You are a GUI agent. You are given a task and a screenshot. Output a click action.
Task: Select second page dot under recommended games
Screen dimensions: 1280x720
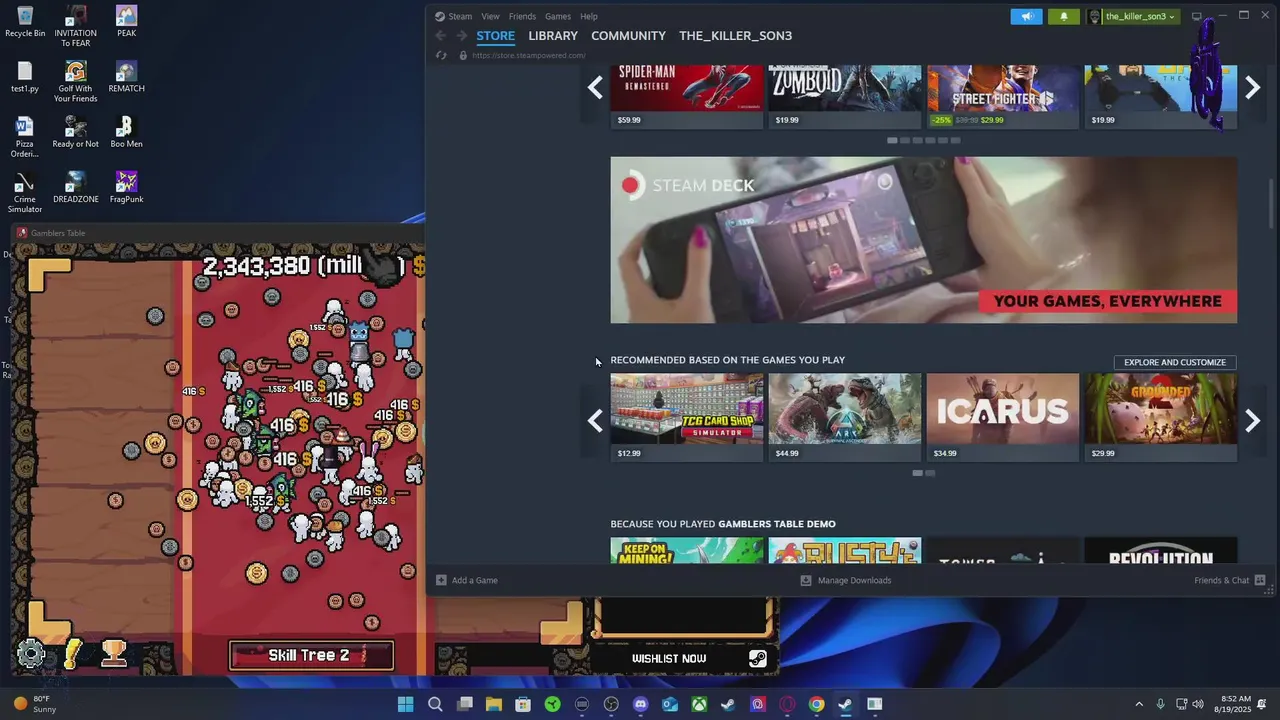(930, 473)
